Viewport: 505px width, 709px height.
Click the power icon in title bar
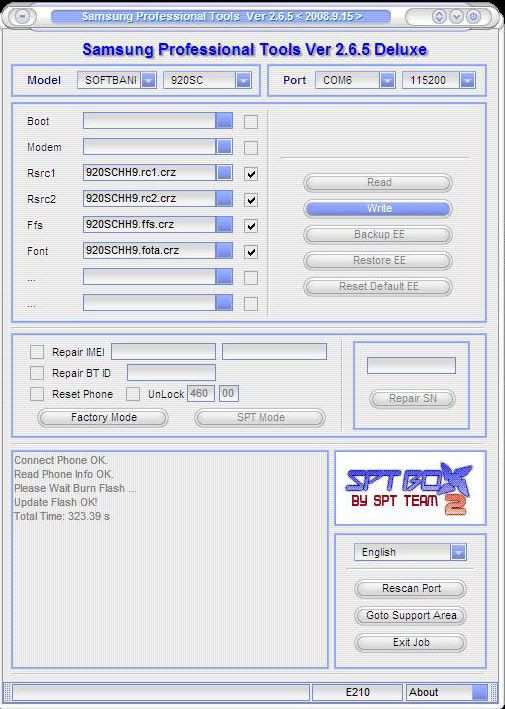click(473, 17)
